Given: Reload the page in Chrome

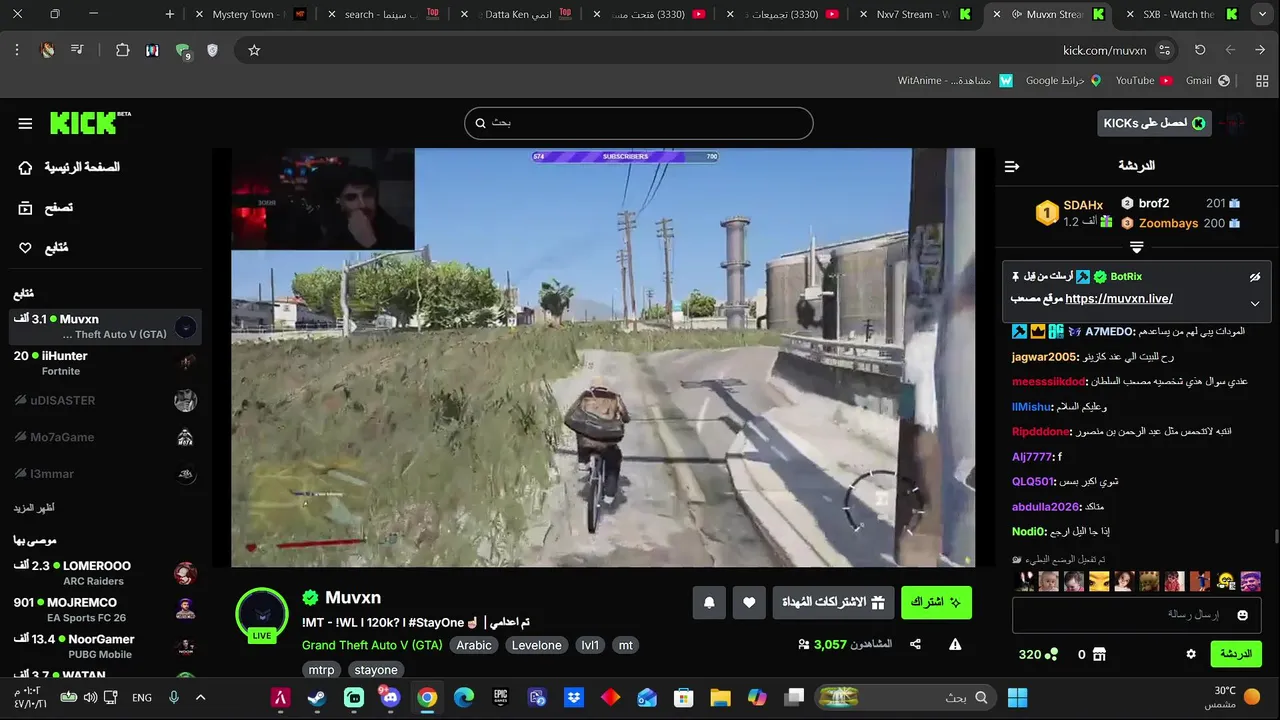Looking at the screenshot, I should 1200,50.
